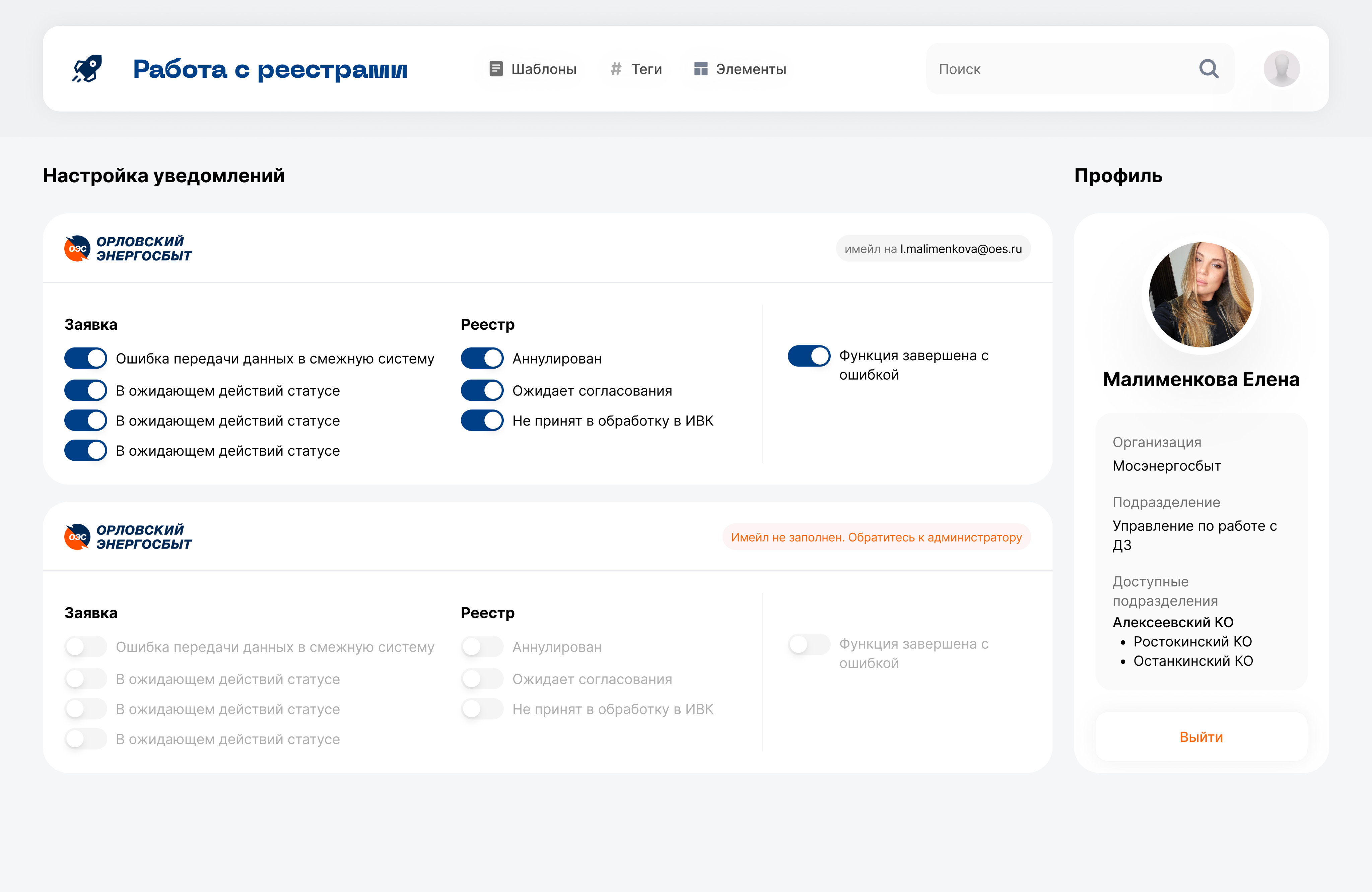The image size is (1372, 892).
Task: Click the search magnifier icon
Action: pyautogui.click(x=1208, y=69)
